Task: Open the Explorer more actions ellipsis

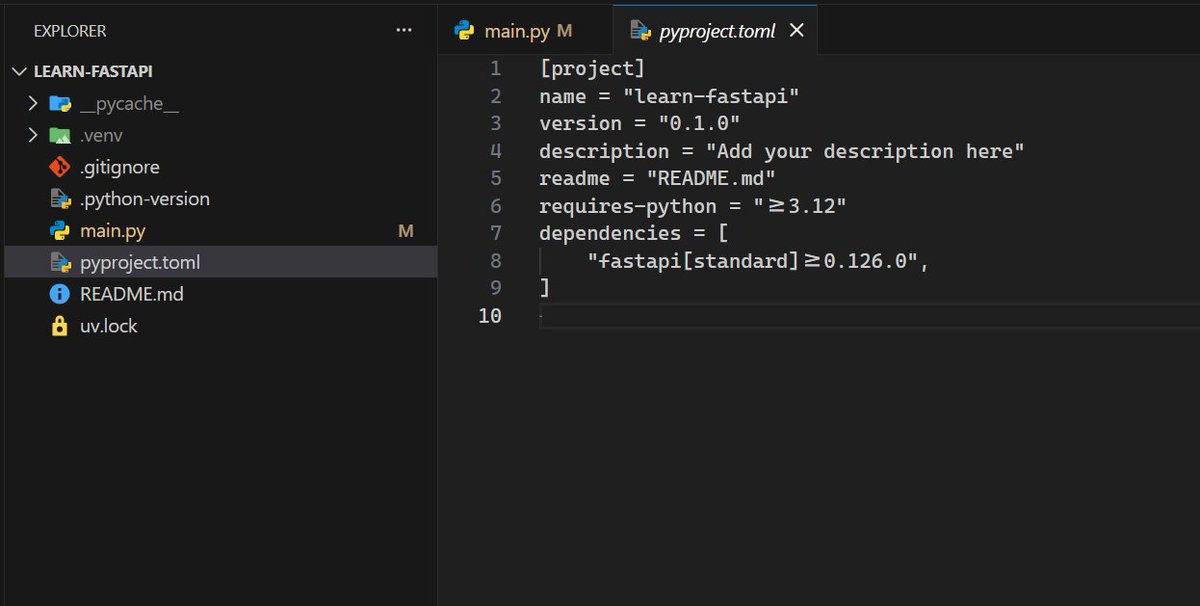Action: pyautogui.click(x=404, y=31)
